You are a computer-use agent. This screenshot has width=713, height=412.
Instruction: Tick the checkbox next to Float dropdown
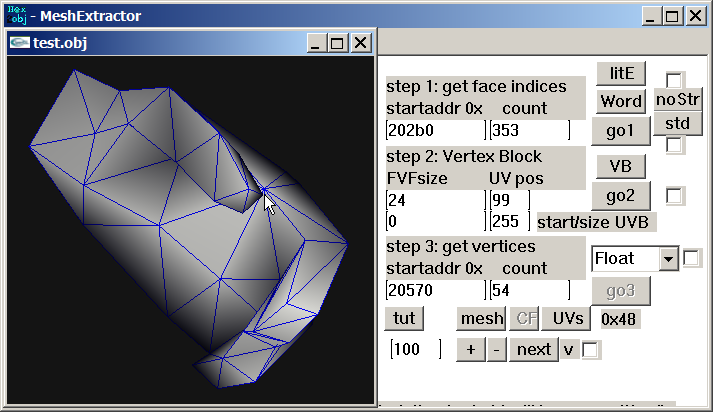click(x=692, y=259)
